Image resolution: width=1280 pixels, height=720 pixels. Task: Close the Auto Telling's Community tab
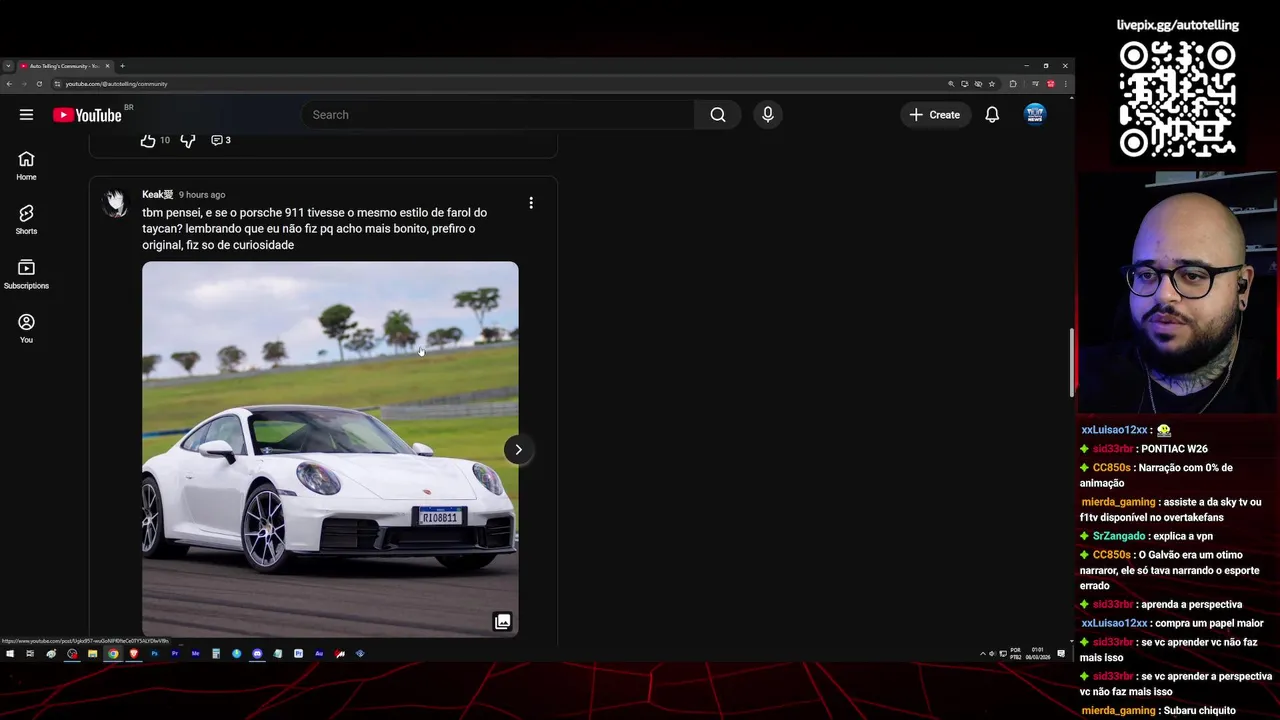click(x=107, y=66)
